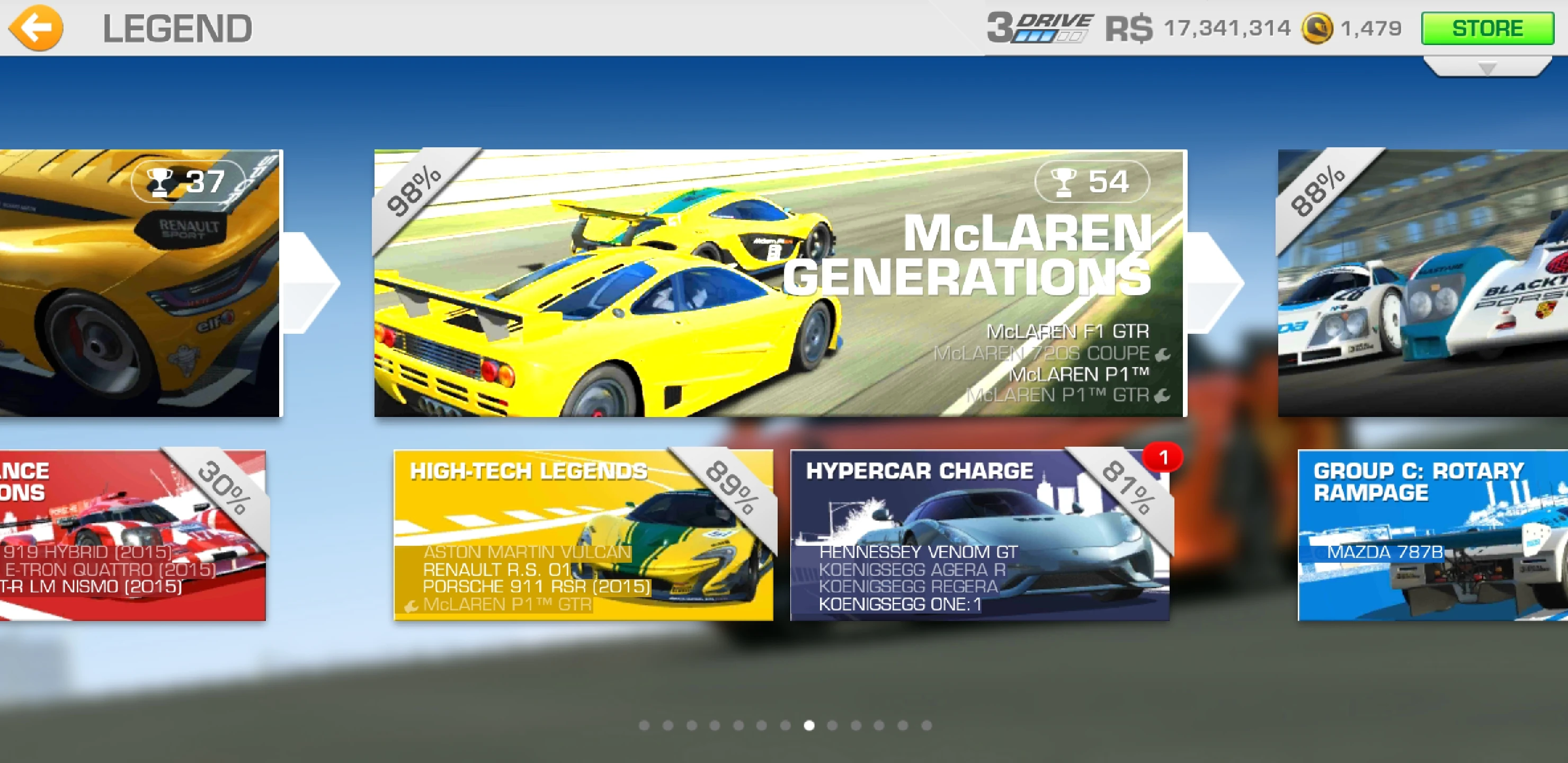
Task: Select the High-Tech Legends series tile
Action: pos(583,536)
